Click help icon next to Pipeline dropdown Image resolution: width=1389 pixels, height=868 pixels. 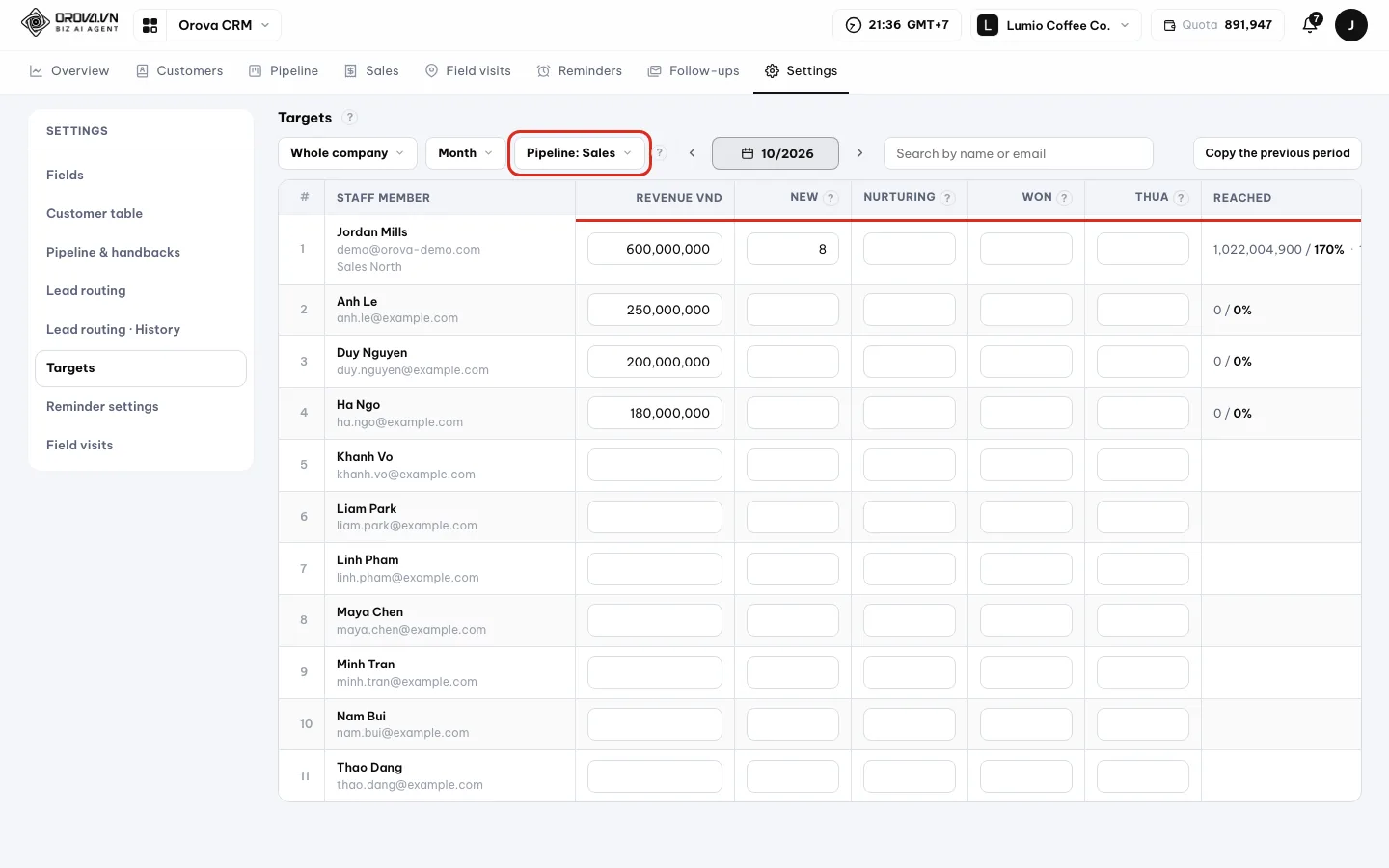[x=660, y=153]
